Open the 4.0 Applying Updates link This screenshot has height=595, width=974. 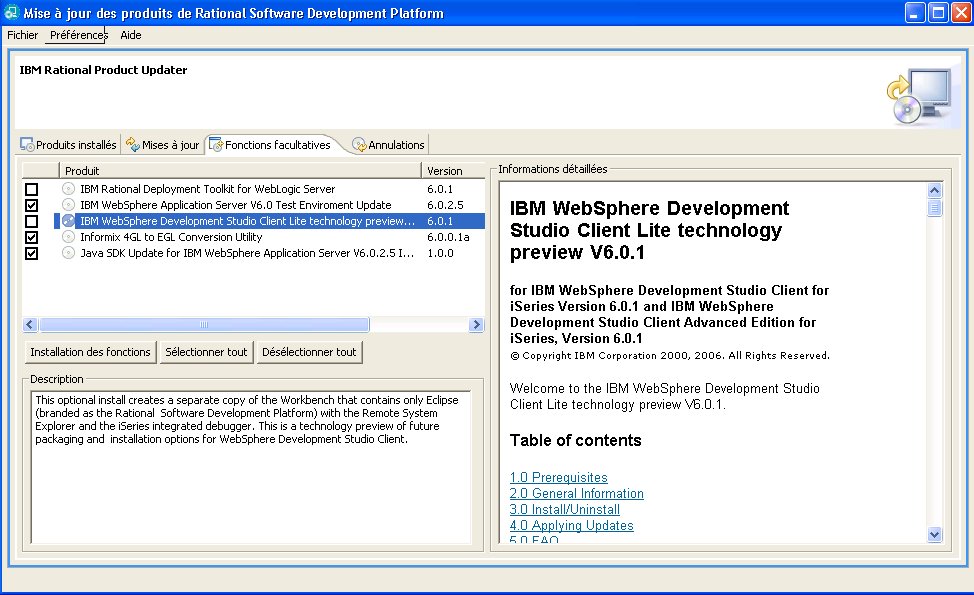pyautogui.click(x=571, y=526)
